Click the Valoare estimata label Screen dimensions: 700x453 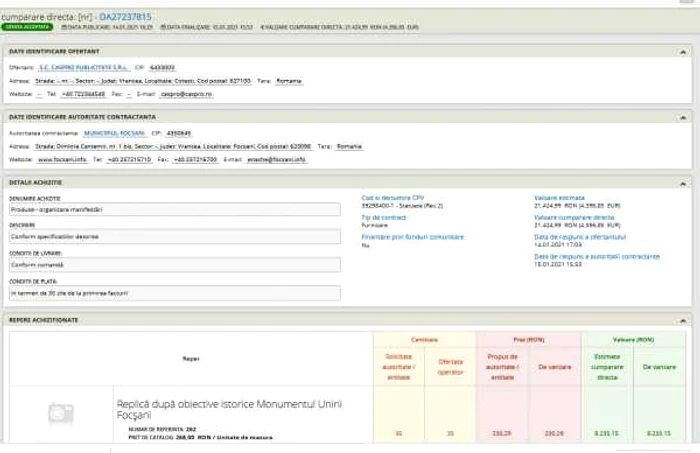559,198
